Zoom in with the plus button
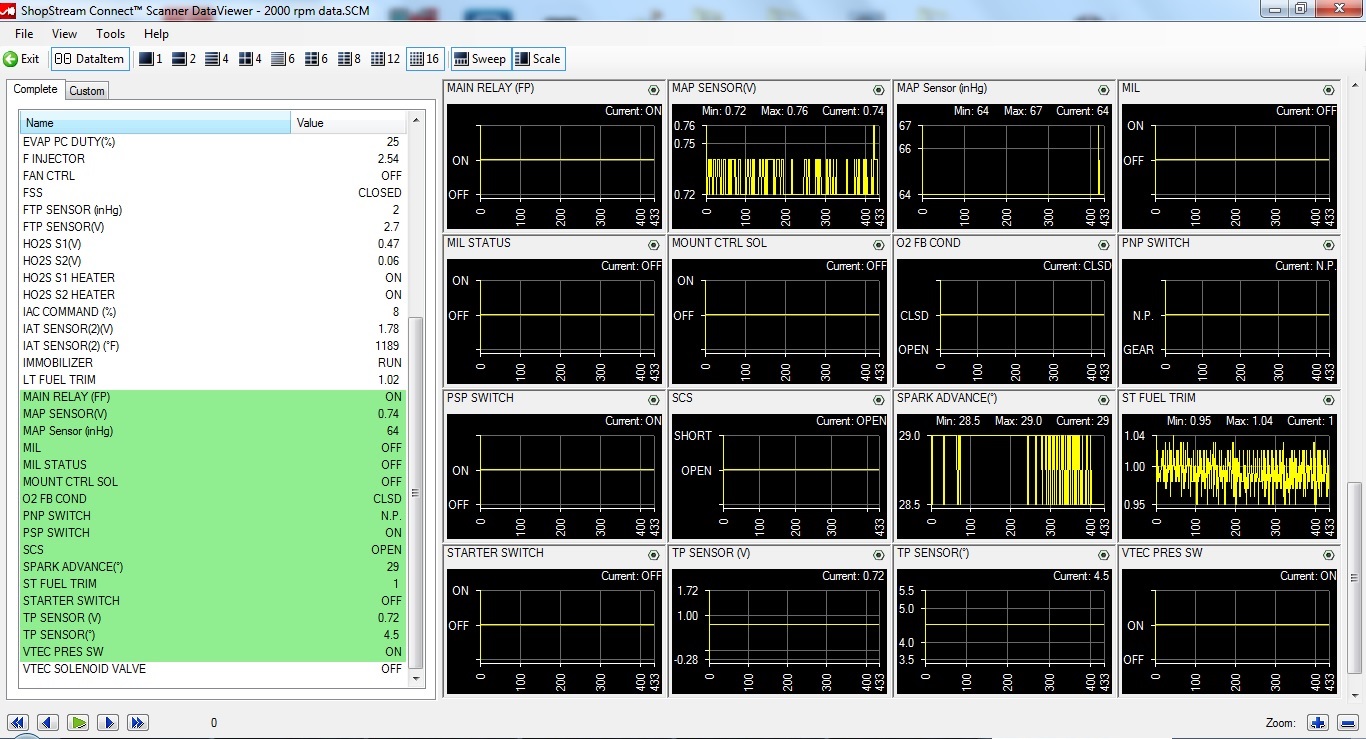 (1318, 722)
